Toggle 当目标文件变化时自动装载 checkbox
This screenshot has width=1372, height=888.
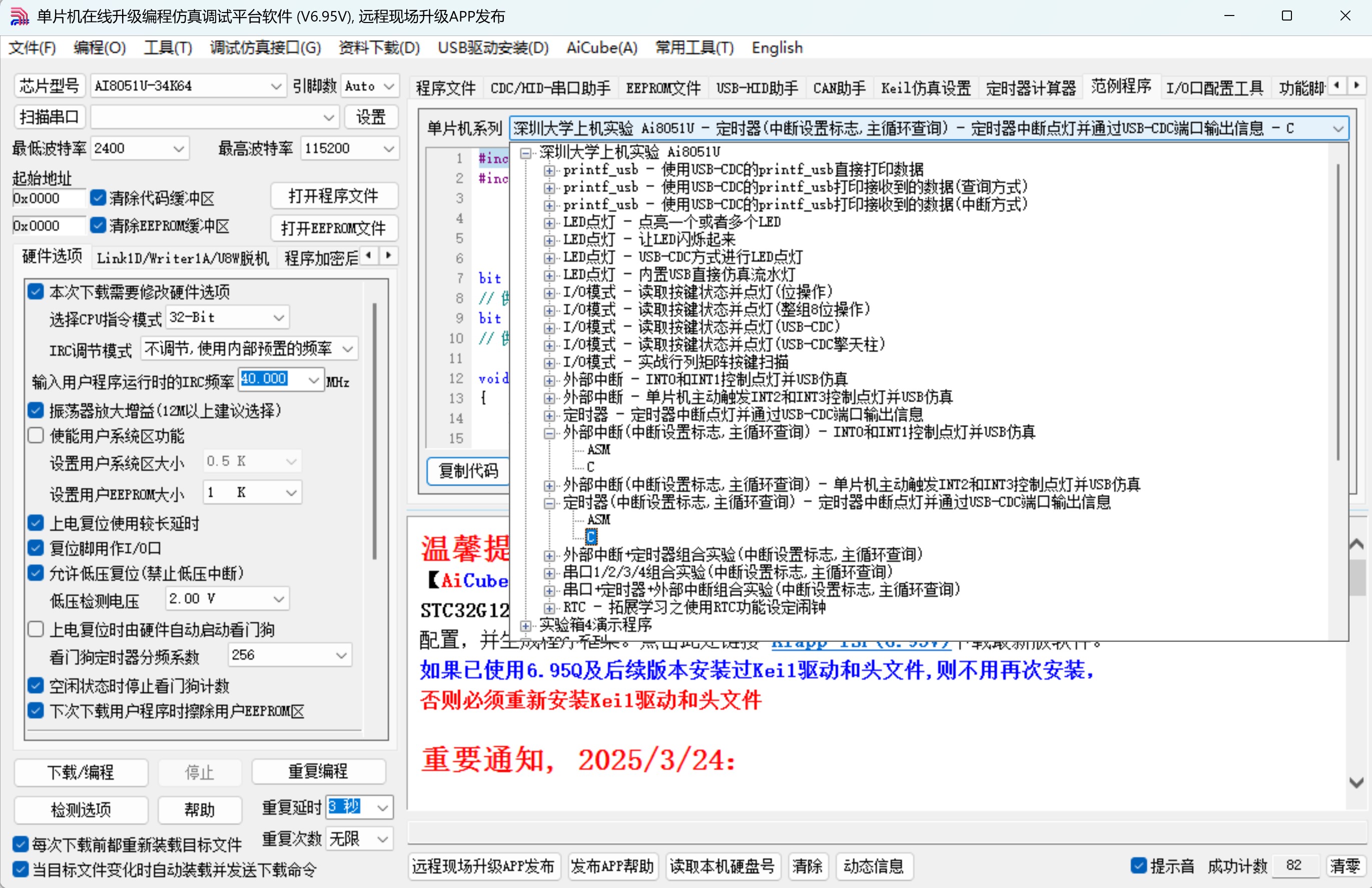pyautogui.click(x=20, y=869)
